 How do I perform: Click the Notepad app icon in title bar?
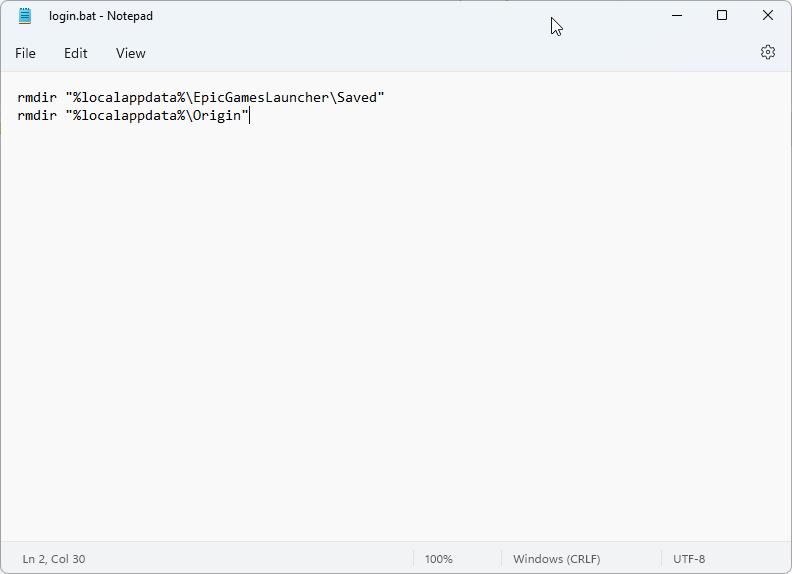pos(25,16)
